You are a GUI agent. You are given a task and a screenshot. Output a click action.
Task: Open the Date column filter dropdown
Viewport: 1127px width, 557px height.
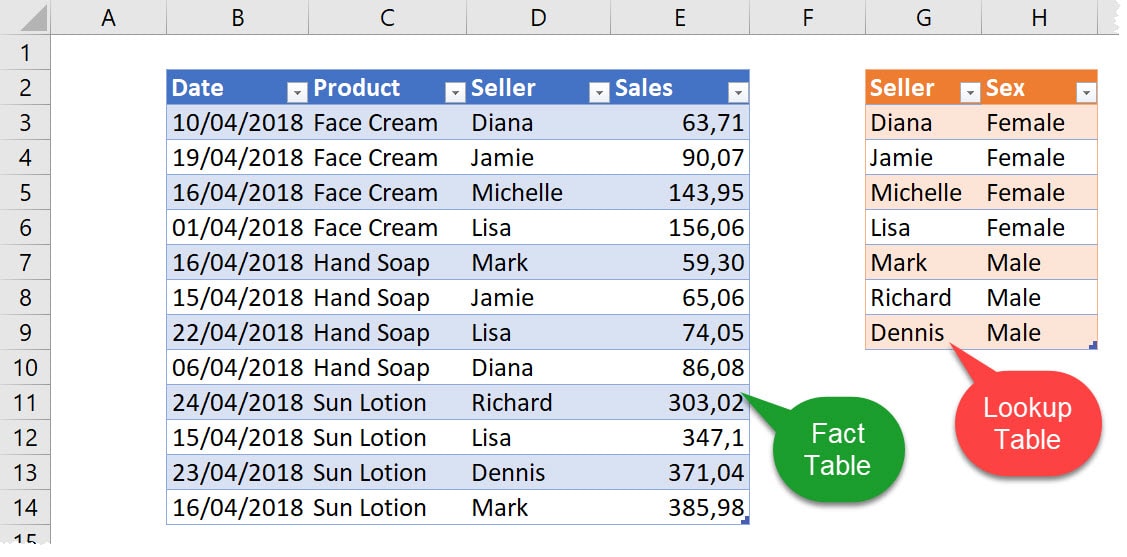pos(296,92)
